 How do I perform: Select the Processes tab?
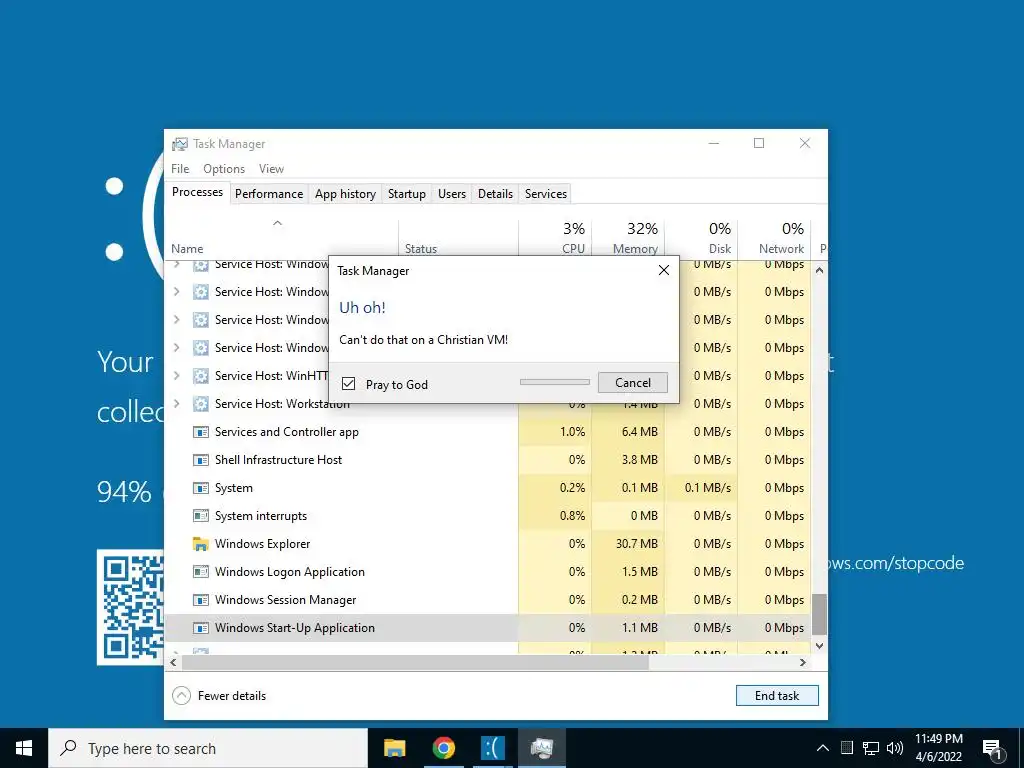coord(197,192)
